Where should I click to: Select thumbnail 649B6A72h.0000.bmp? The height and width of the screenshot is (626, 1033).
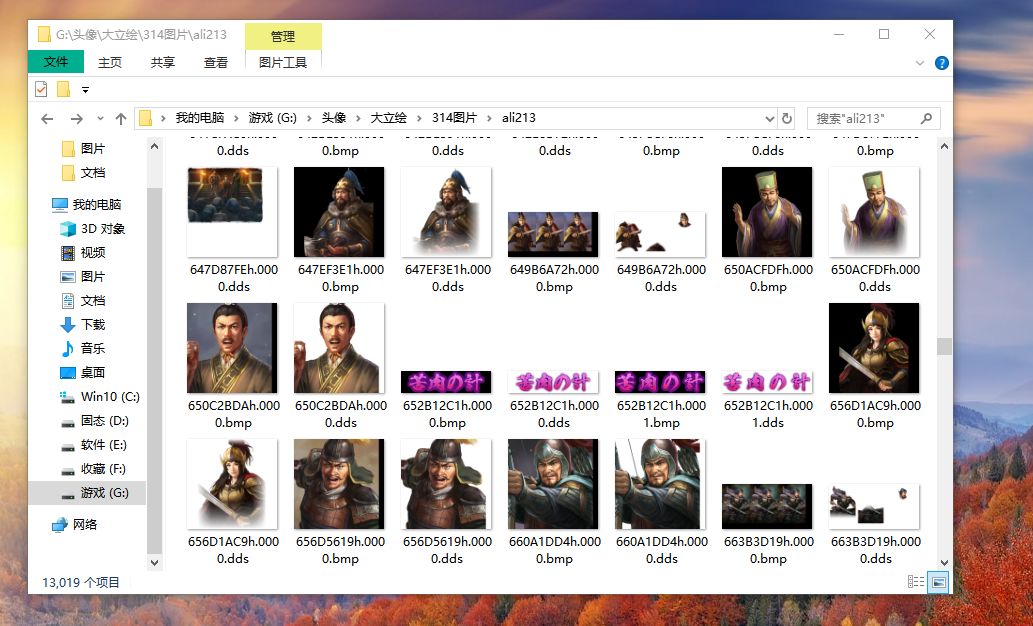click(x=553, y=235)
